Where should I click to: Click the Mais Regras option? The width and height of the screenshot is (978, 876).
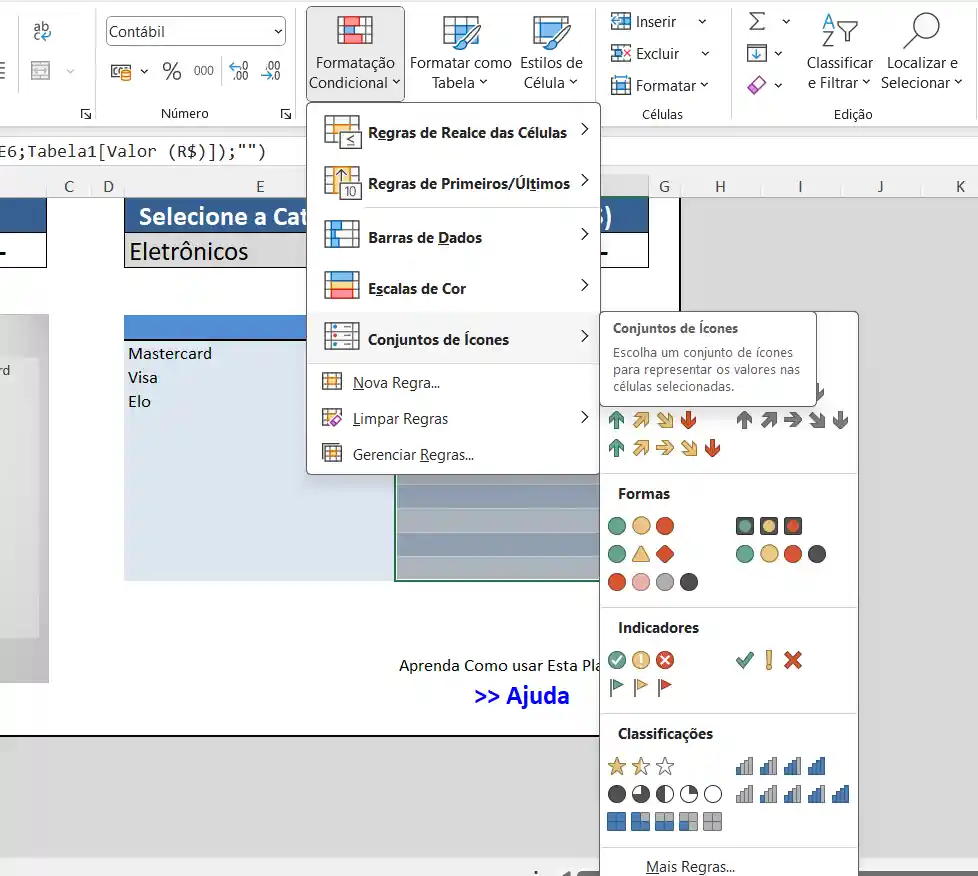click(690, 867)
